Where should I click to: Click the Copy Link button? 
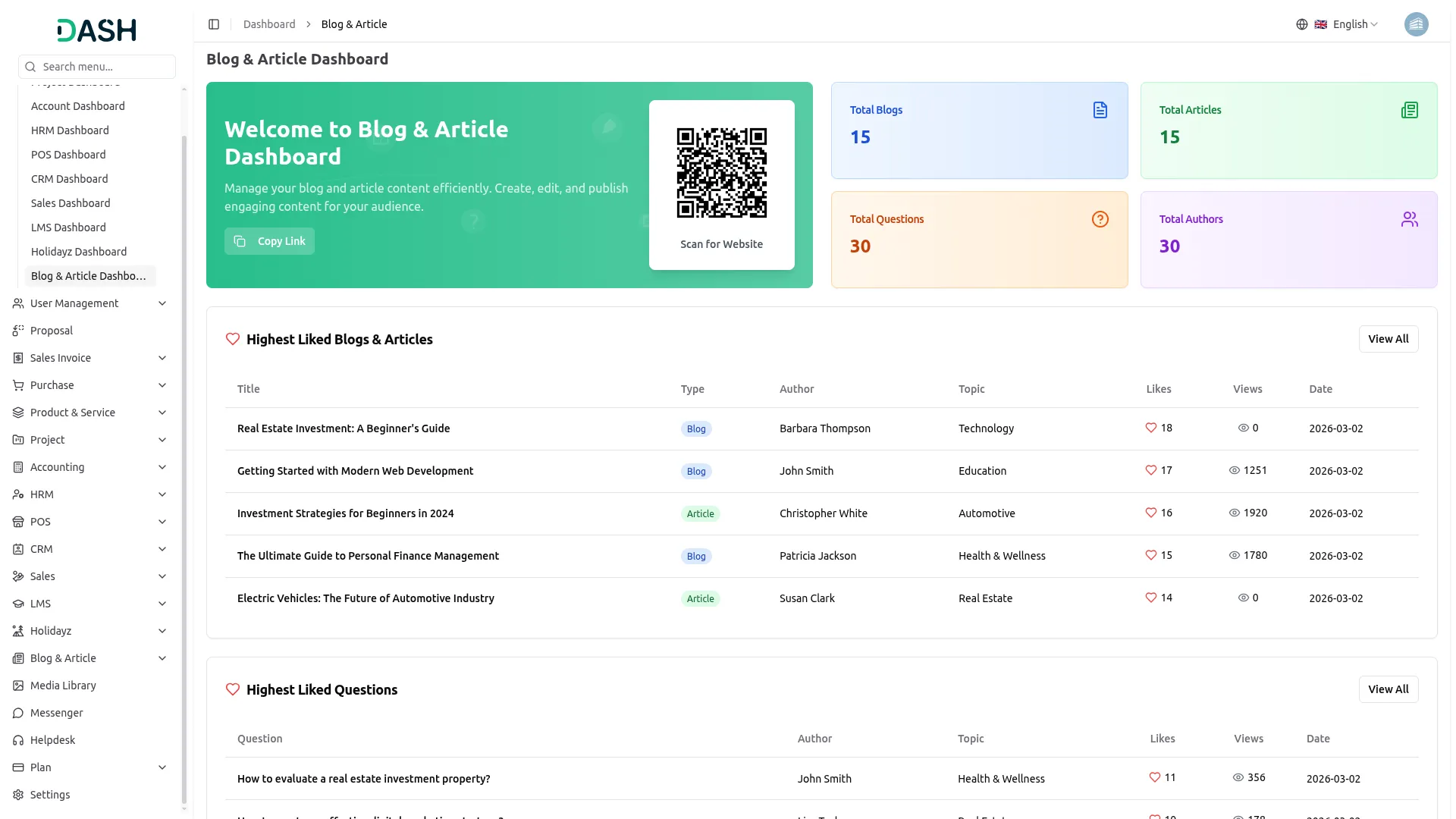tap(269, 241)
